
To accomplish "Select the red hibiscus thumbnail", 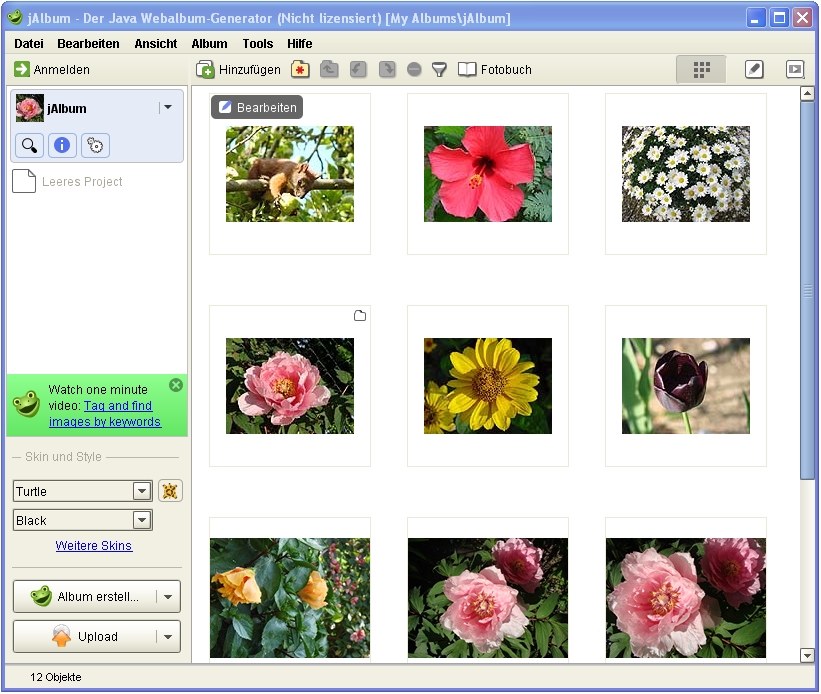I will point(488,174).
